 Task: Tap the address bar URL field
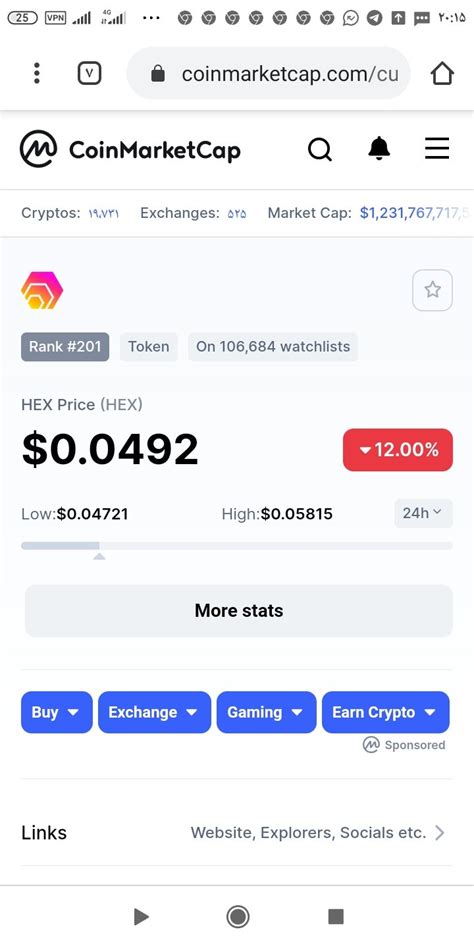(268, 74)
